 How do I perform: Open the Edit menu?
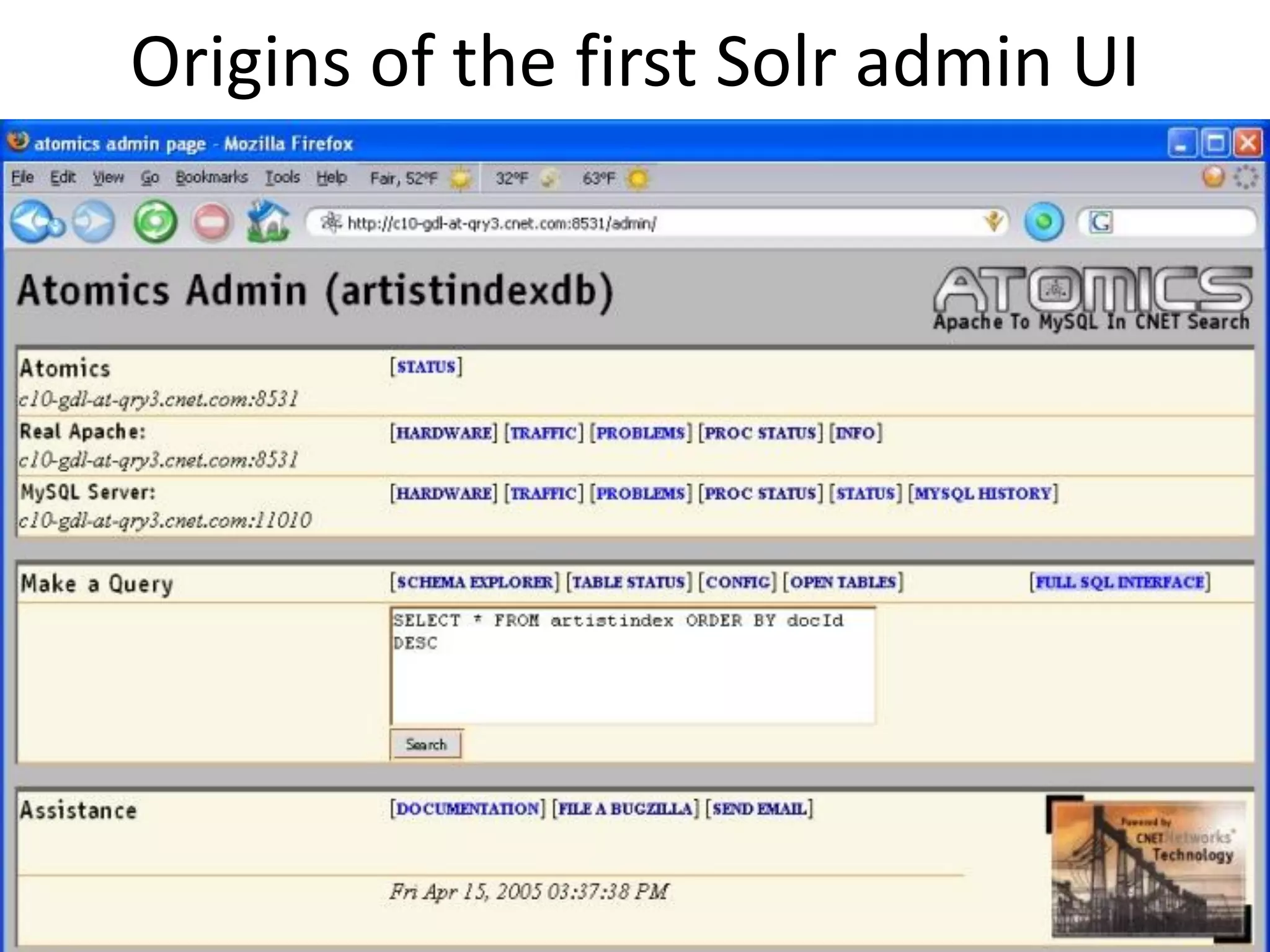(63, 178)
